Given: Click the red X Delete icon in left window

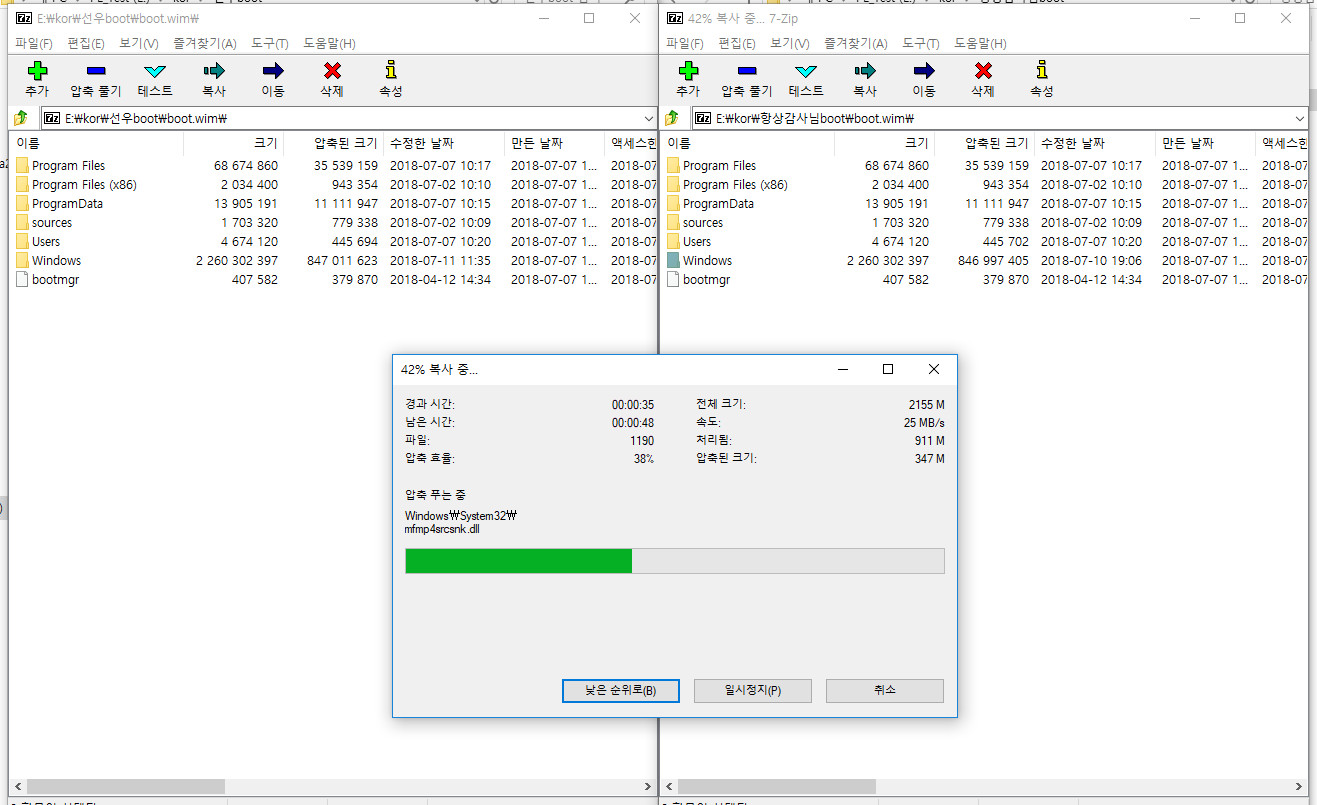Looking at the screenshot, I should click(332, 71).
